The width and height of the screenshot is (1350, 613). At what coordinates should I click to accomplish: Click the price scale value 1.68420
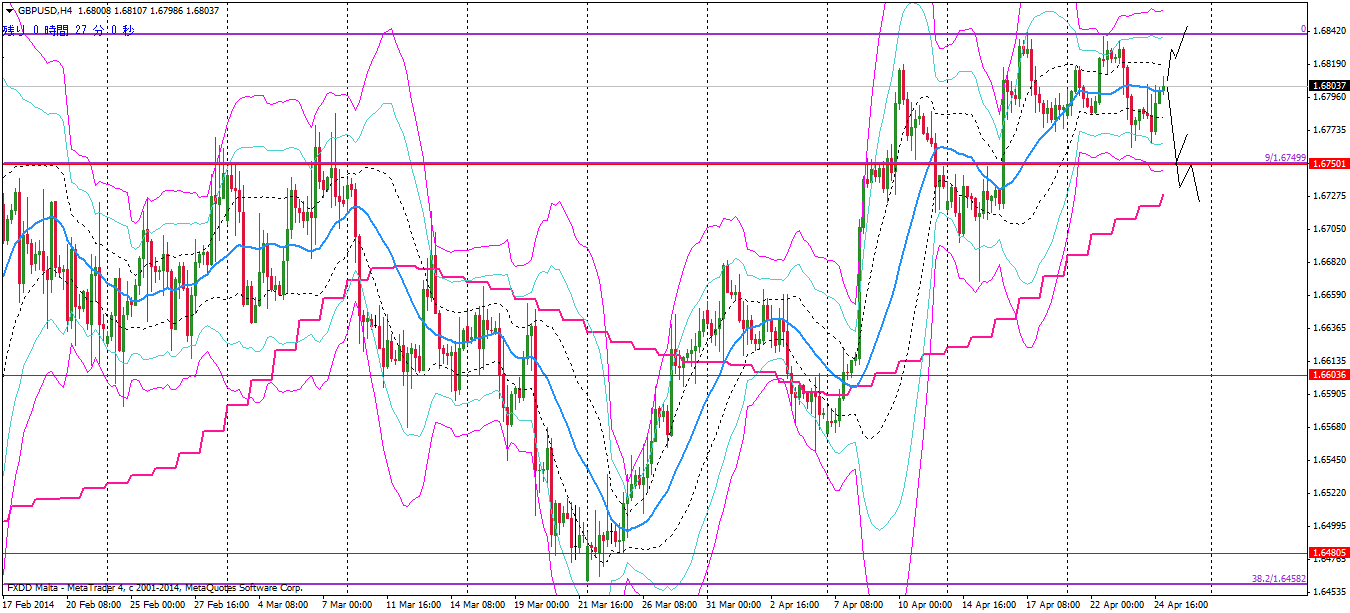tap(1329, 31)
